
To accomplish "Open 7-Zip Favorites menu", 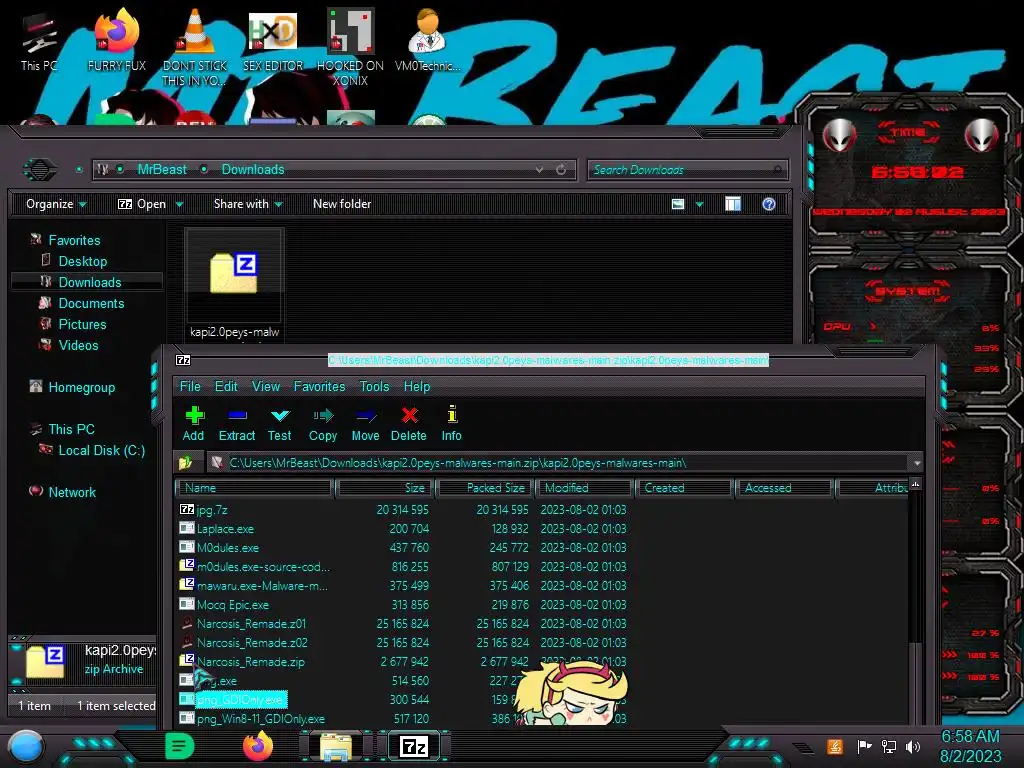I will (x=319, y=387).
